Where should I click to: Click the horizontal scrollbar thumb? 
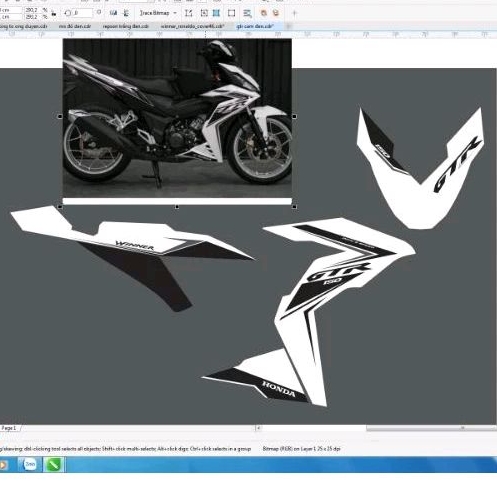click(431, 428)
